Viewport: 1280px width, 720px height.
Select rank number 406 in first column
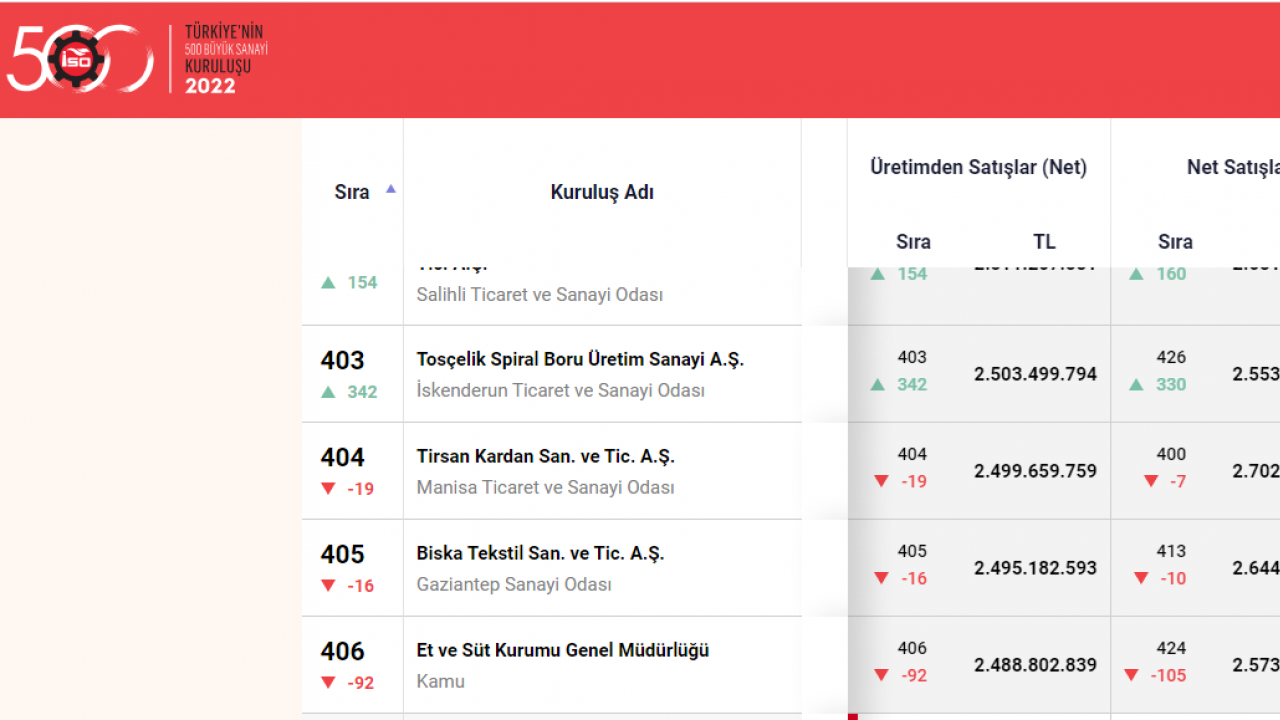click(x=342, y=651)
